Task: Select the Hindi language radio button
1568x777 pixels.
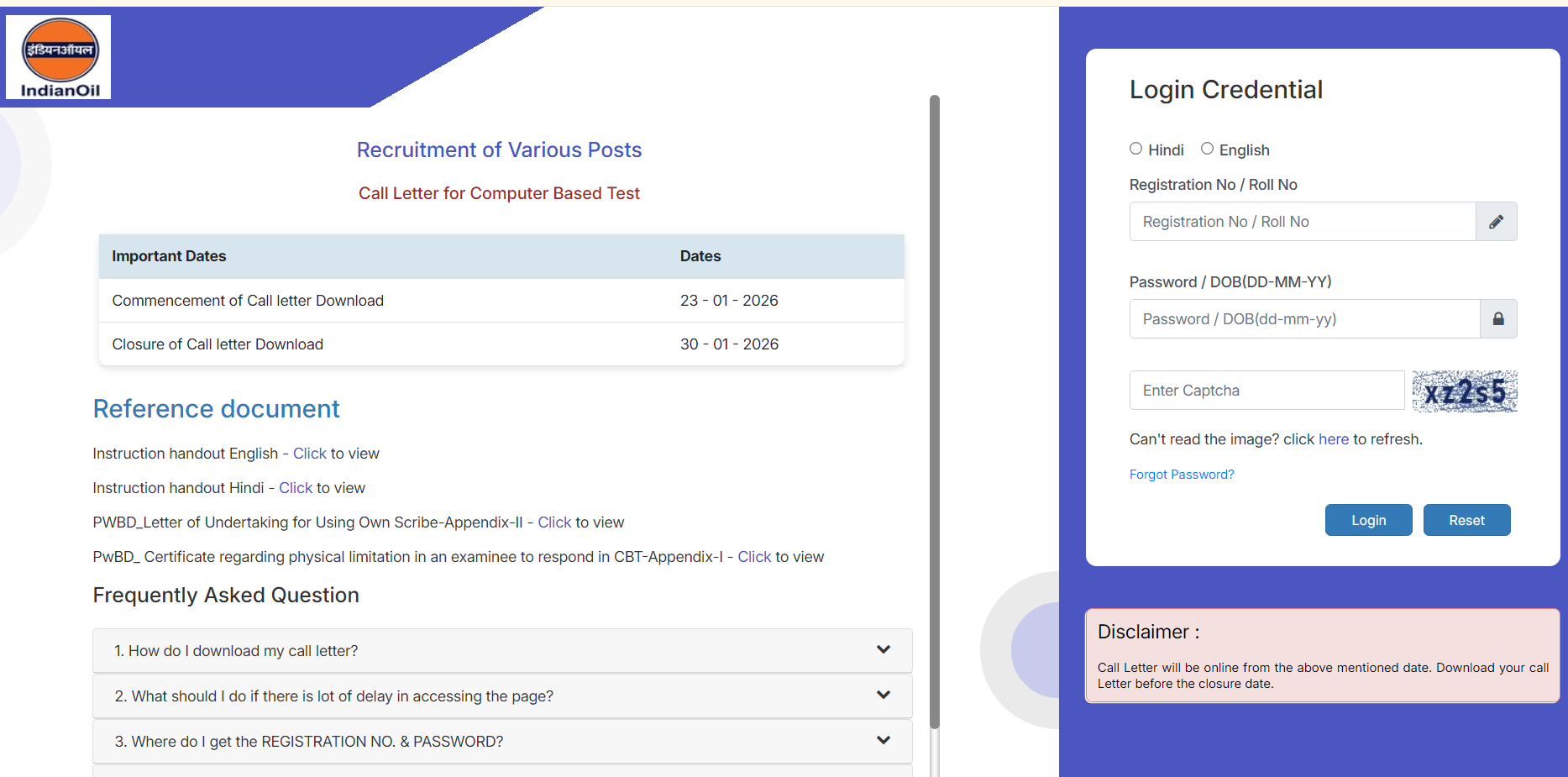Action: [x=1135, y=149]
